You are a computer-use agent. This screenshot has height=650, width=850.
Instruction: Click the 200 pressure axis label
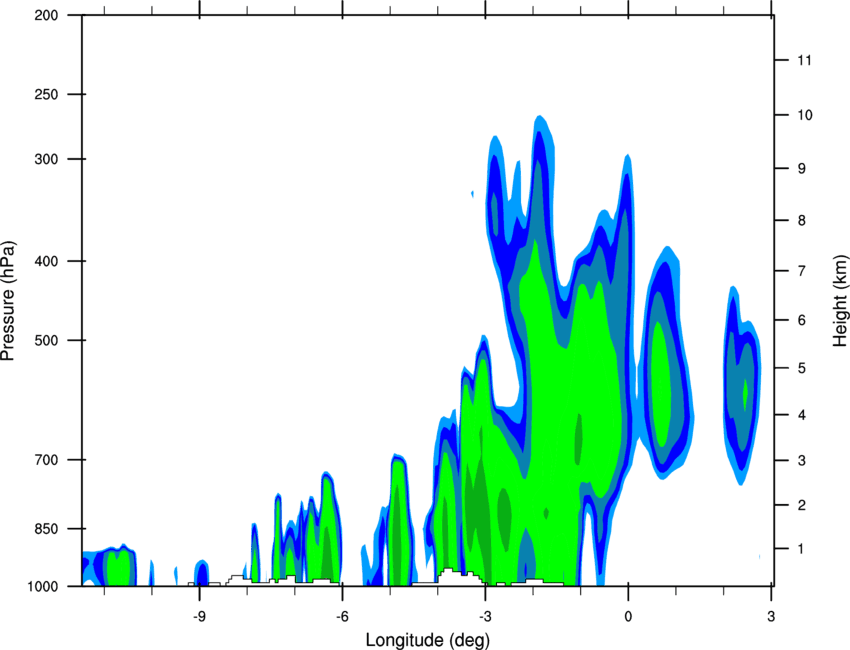46,15
